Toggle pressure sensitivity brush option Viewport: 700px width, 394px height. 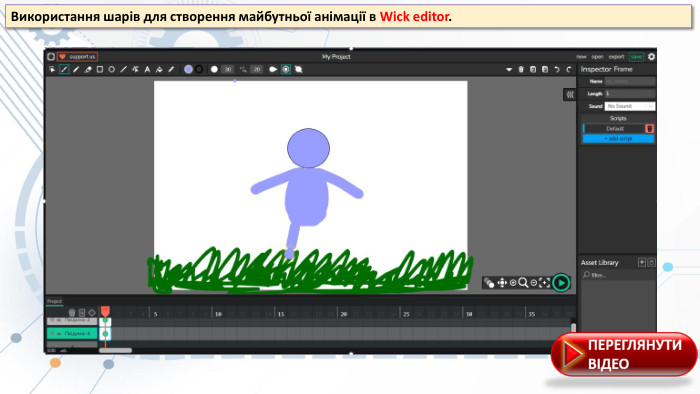273,69
